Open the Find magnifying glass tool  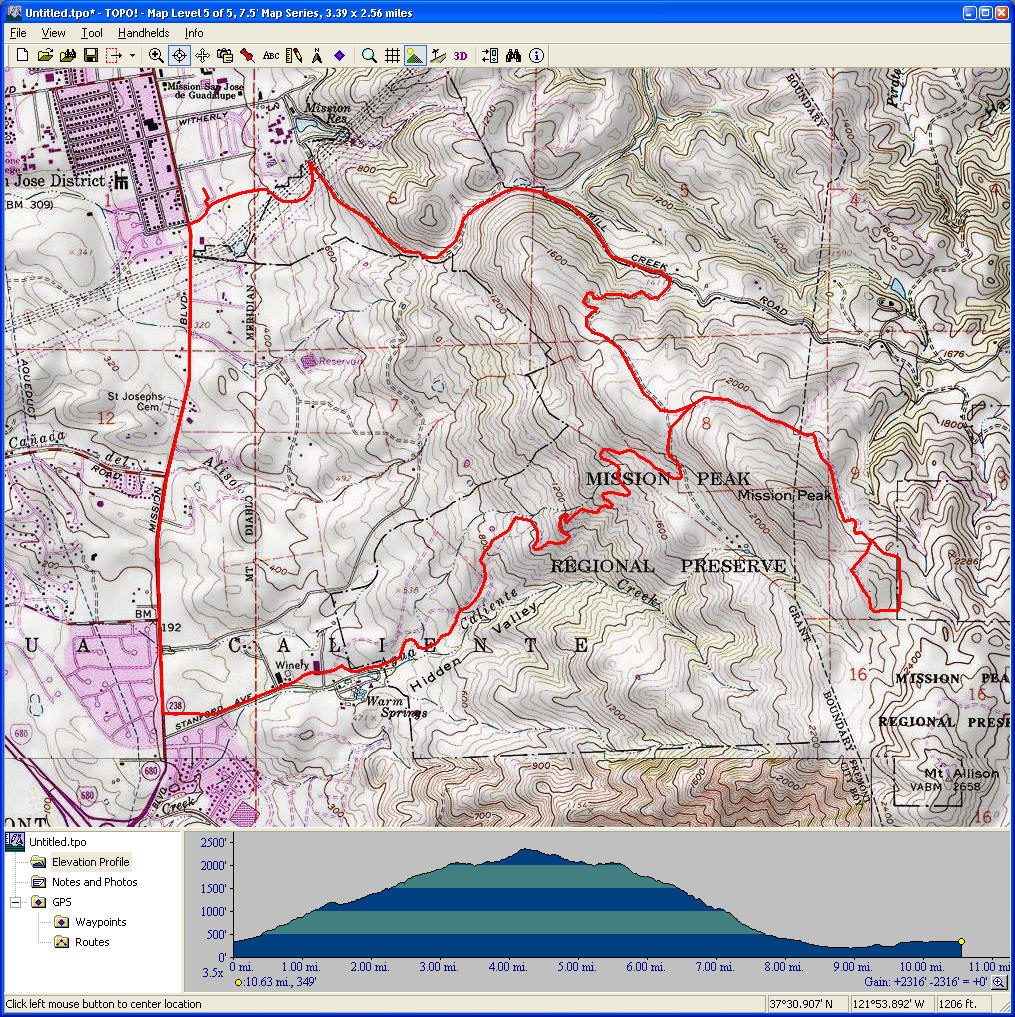369,55
